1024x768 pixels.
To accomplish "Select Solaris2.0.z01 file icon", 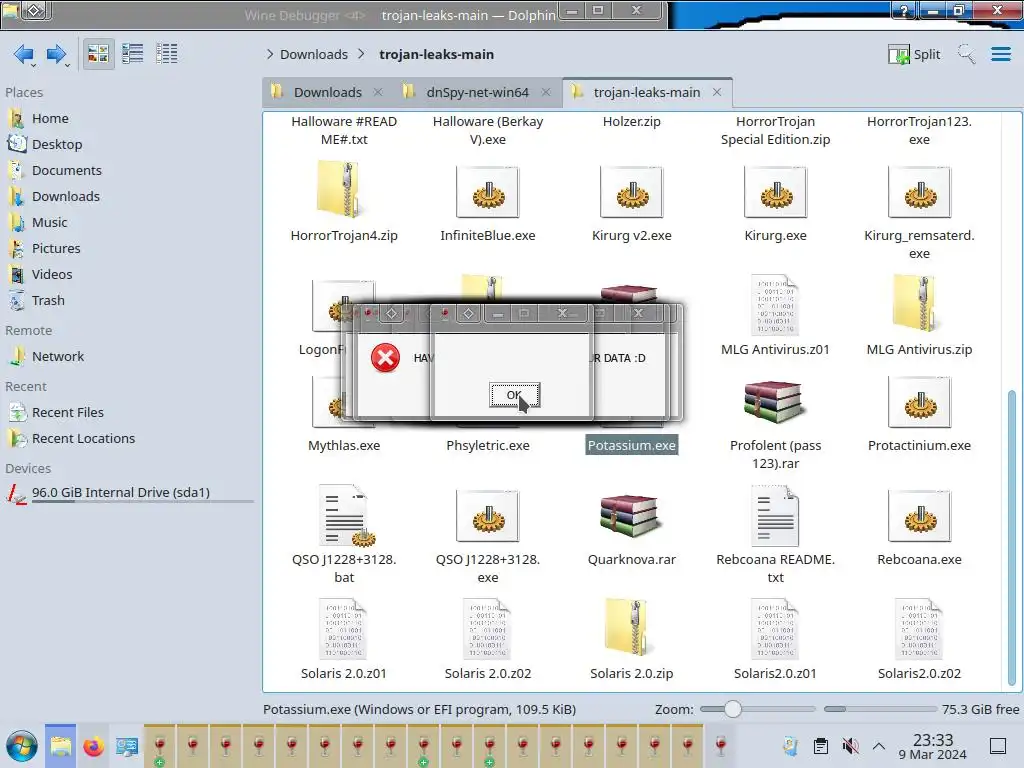I will pos(775,629).
